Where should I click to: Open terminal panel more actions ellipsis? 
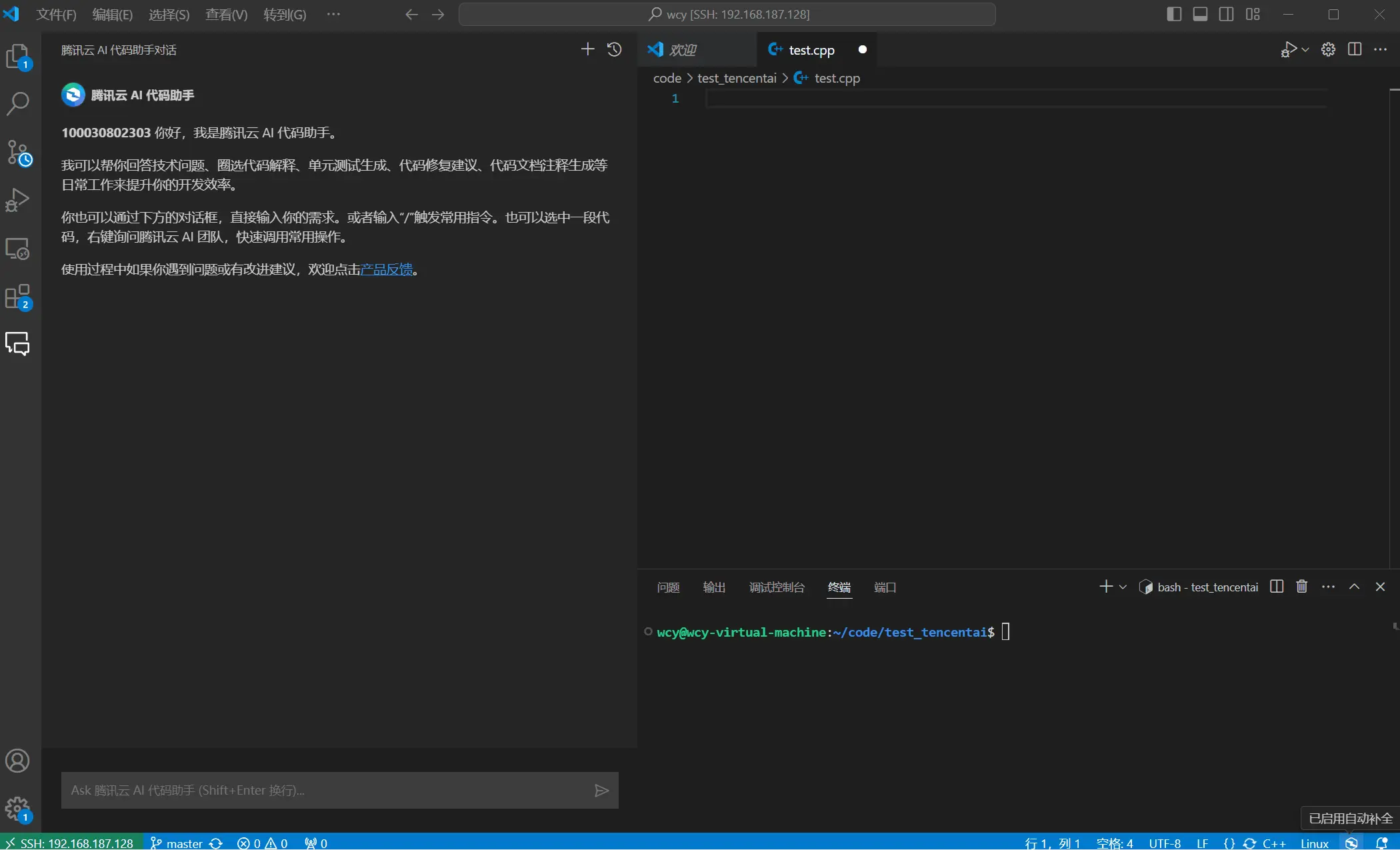tap(1328, 587)
